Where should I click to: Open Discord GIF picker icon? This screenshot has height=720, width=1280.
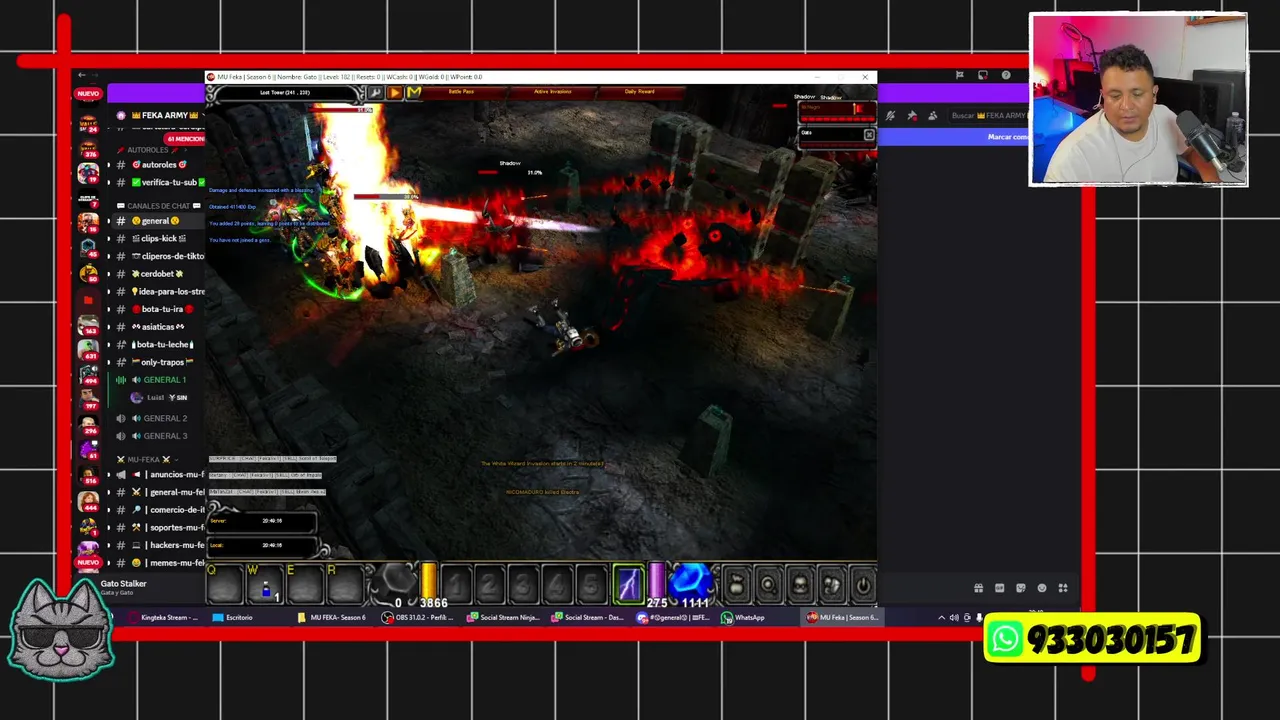click(x=1000, y=588)
